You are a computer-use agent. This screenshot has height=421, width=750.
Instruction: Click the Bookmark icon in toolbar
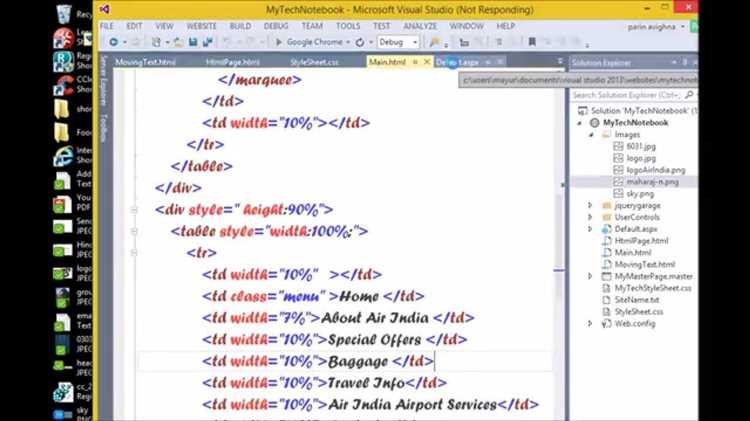(531, 42)
